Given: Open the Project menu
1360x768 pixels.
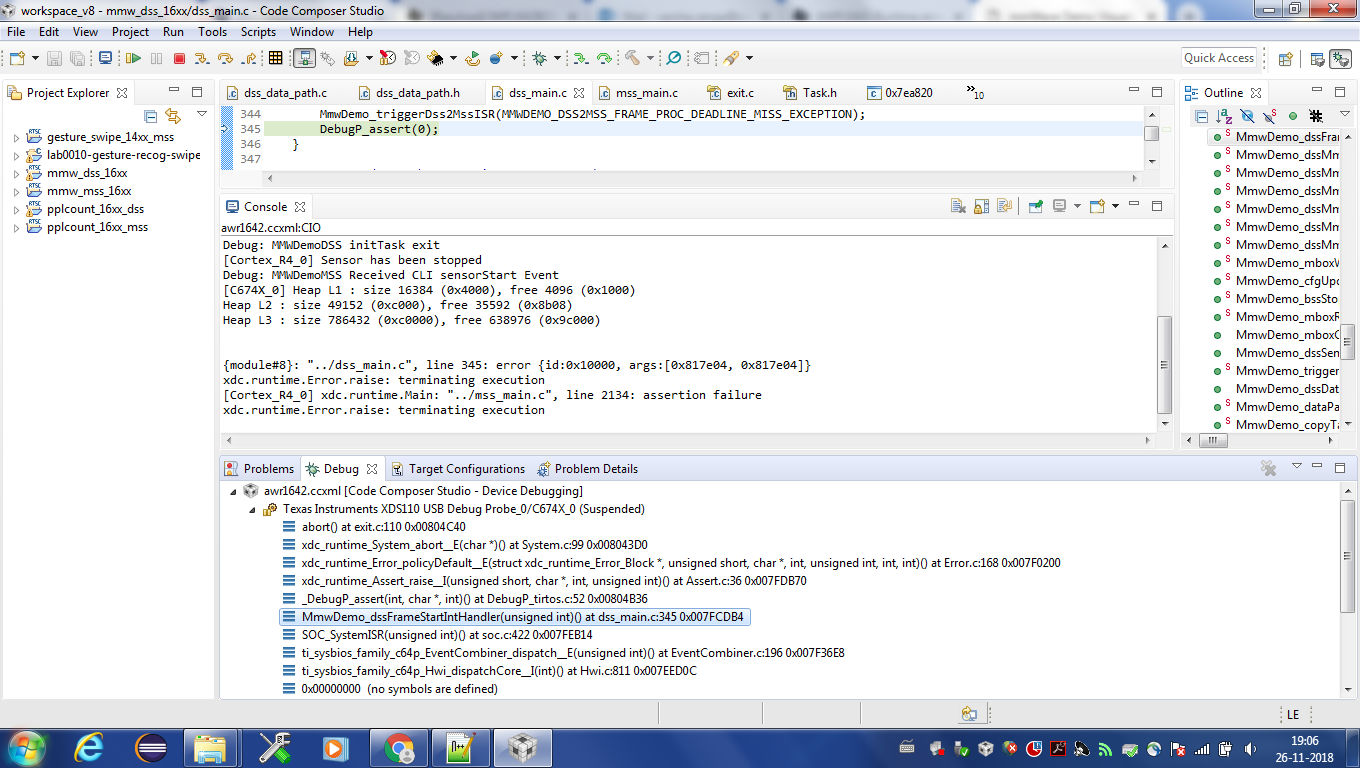Looking at the screenshot, I should 130,32.
